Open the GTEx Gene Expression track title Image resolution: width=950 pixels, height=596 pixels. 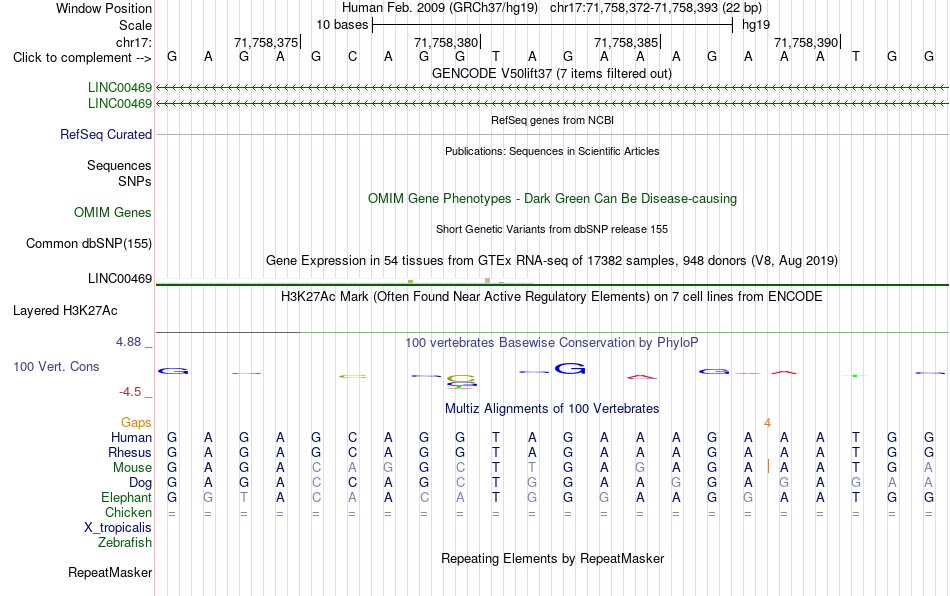(x=552, y=260)
